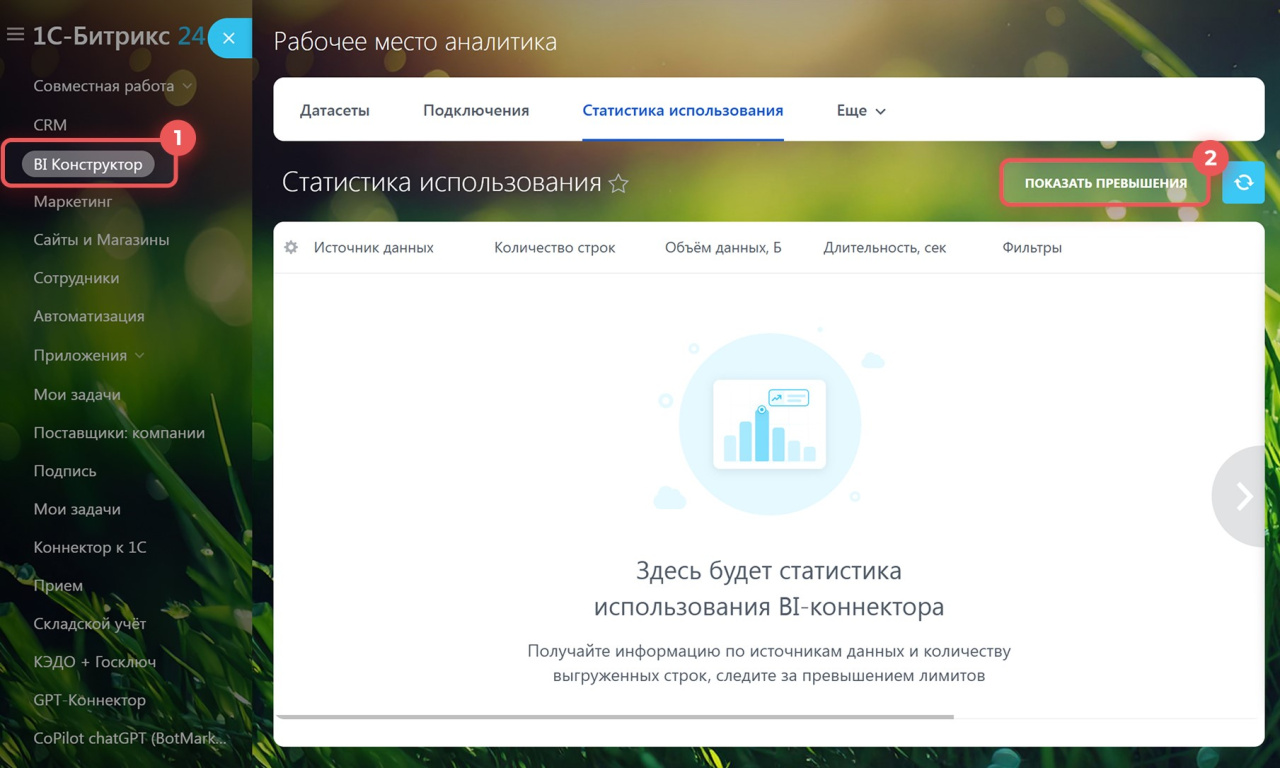Image resolution: width=1280 pixels, height=768 pixels.
Task: Expand the Приложения menu section
Action: click(x=89, y=355)
